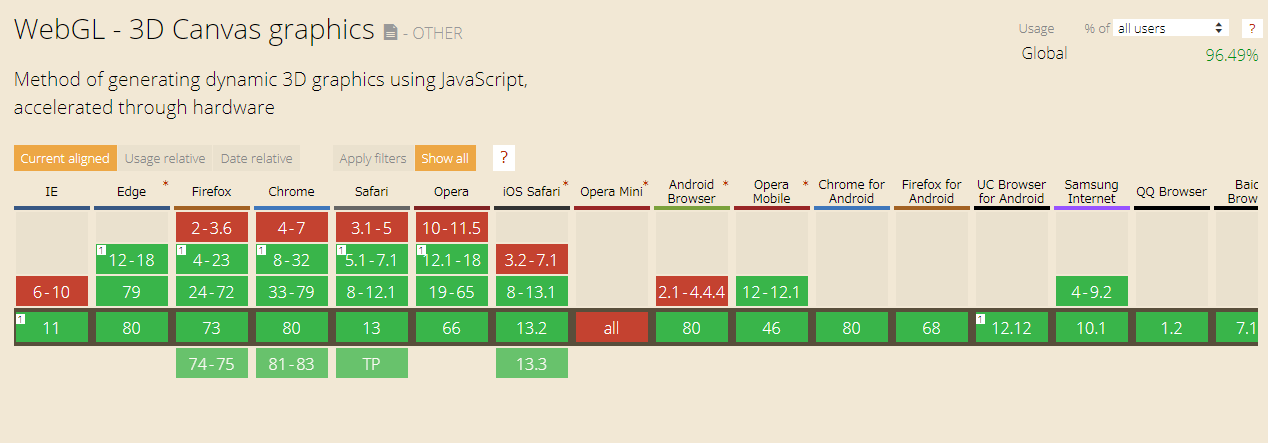
Task: Select Safari 13 current version cell
Action: coord(371,327)
